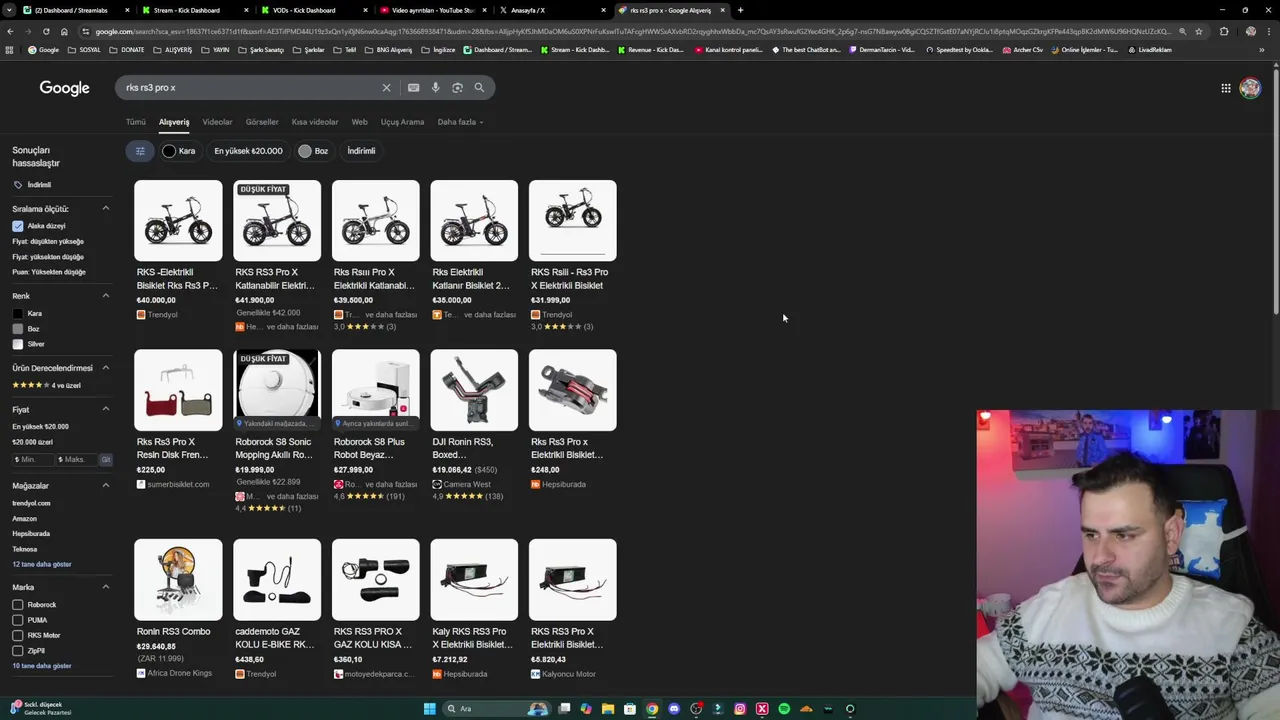This screenshot has width=1280, height=720.
Task: Click the Google logo
Action: [64, 88]
